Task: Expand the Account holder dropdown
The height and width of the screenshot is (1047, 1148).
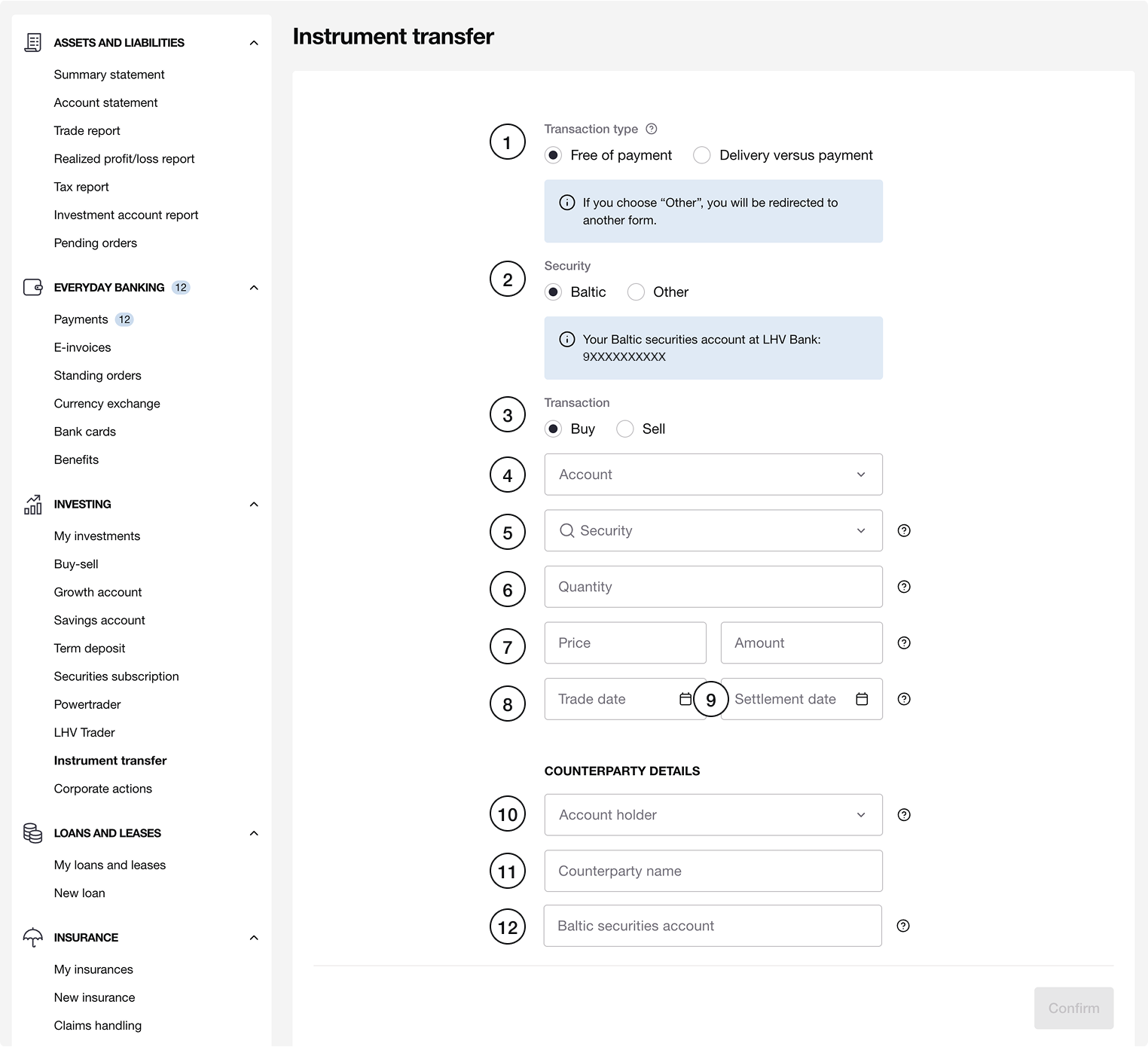Action: [x=713, y=815]
